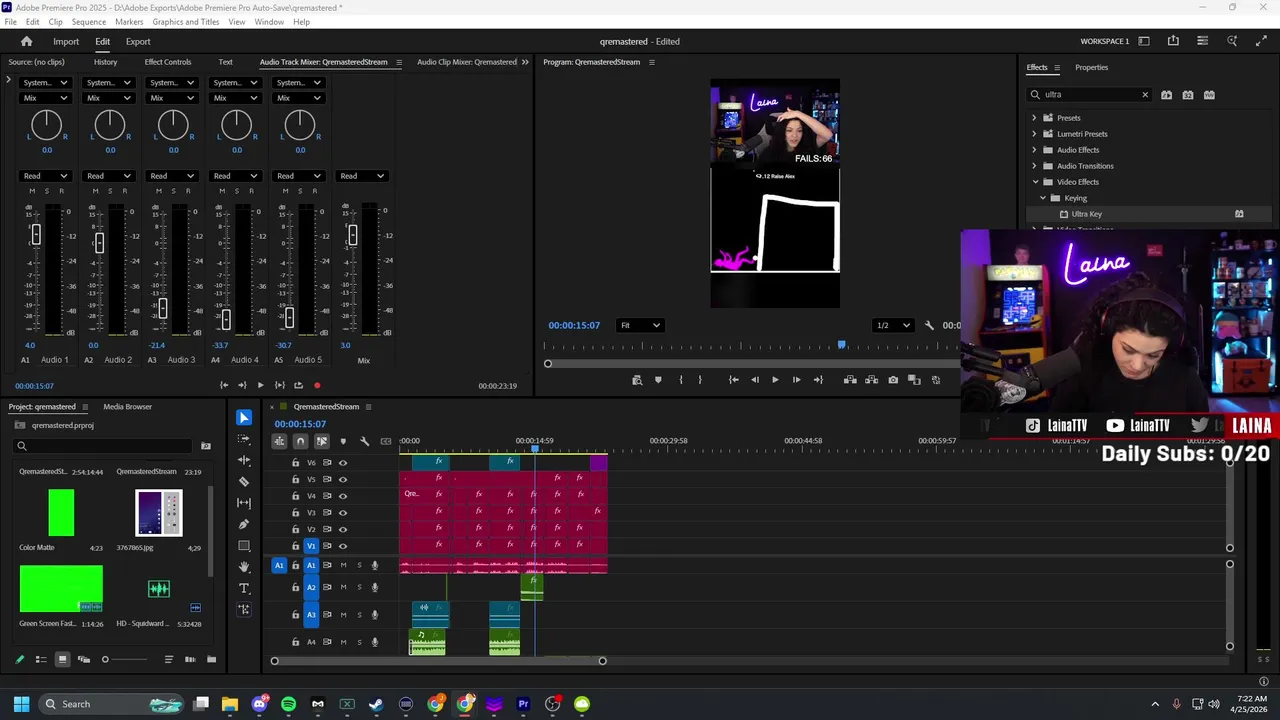
Task: Show hidden panels overflow chevron
Action: point(525,62)
